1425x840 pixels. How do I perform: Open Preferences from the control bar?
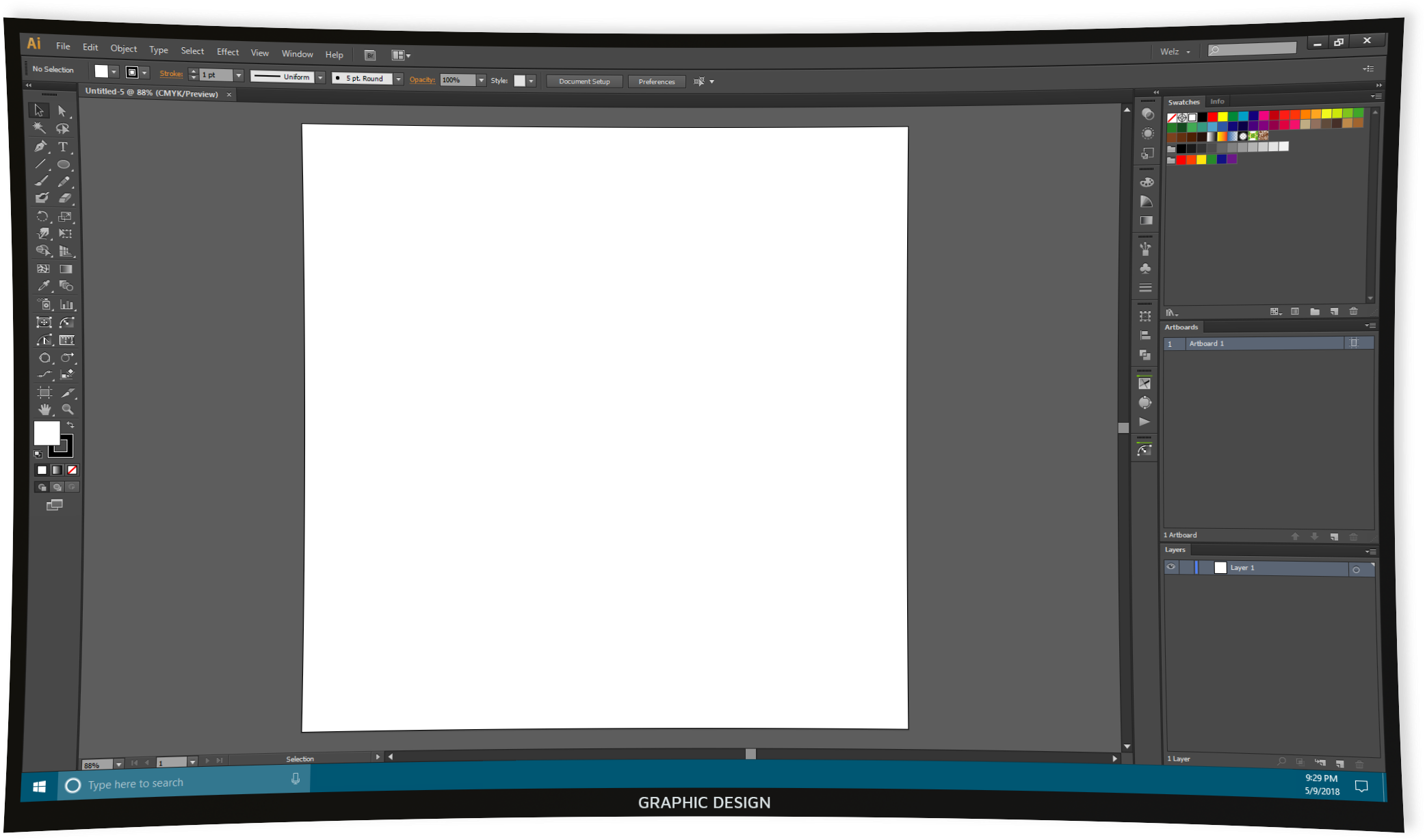[656, 81]
